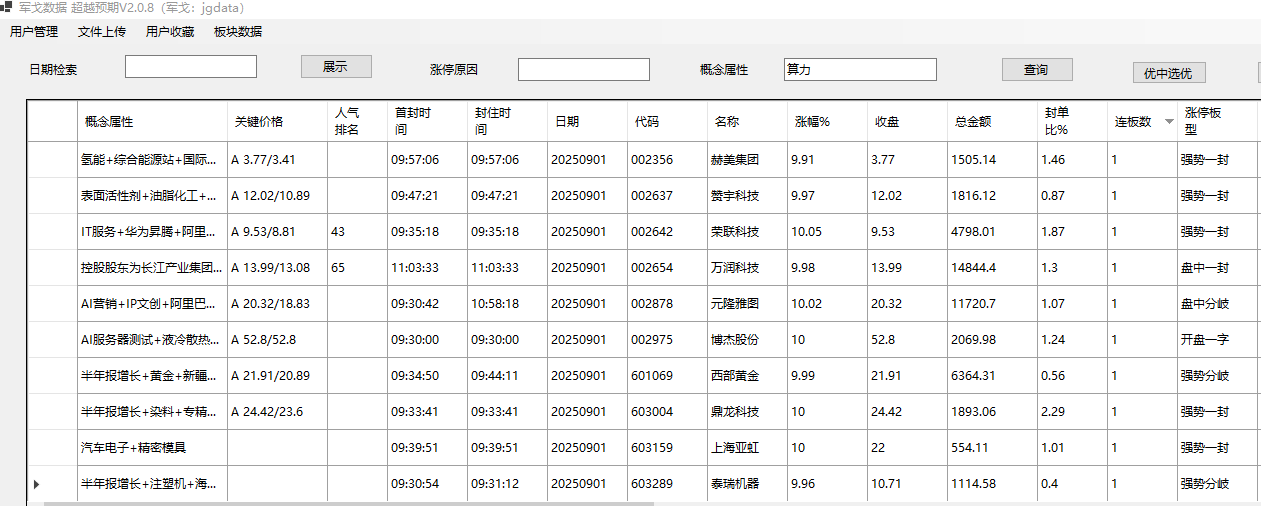Viewport: 1261px width, 506px height.
Task: Click the 西部黄金 name cell
Action: coord(746,376)
